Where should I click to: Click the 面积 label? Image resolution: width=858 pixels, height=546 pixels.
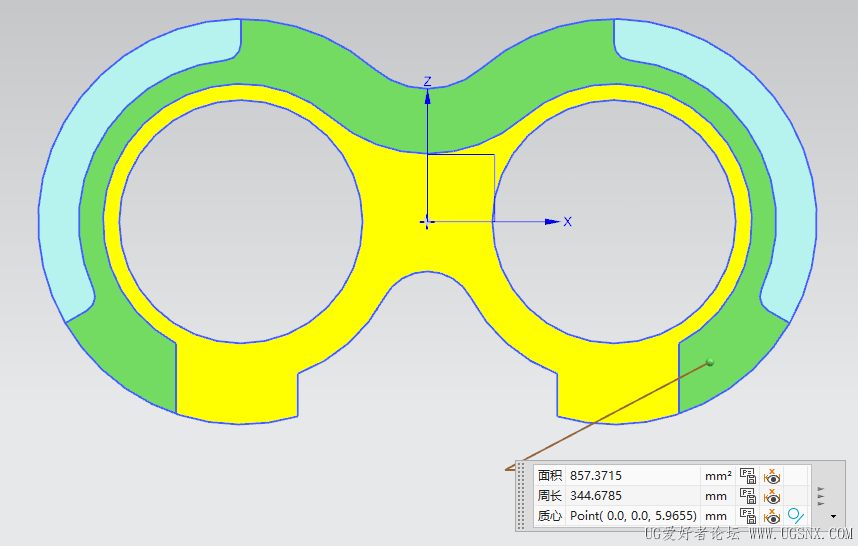pos(549,475)
